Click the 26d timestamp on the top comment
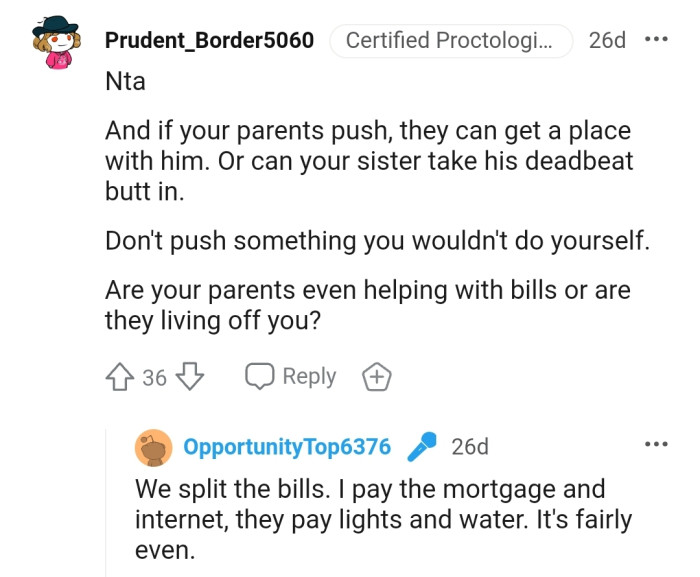 click(x=607, y=41)
